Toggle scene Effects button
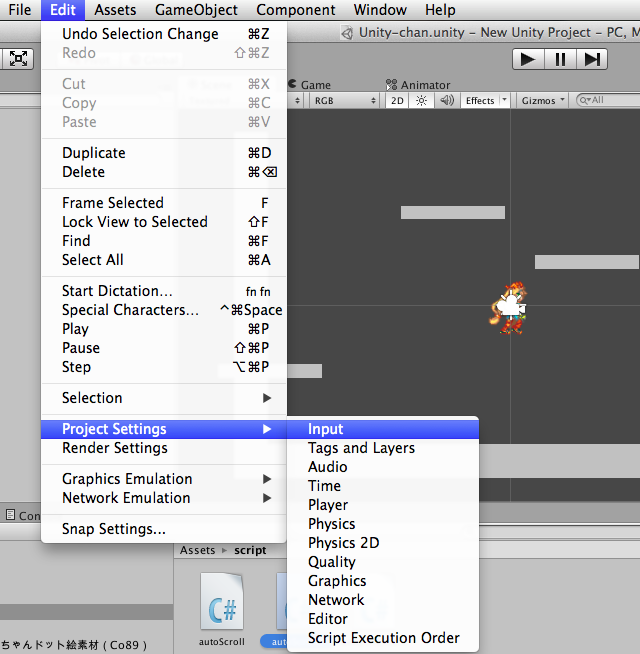Viewport: 640px width, 654px height. click(480, 101)
